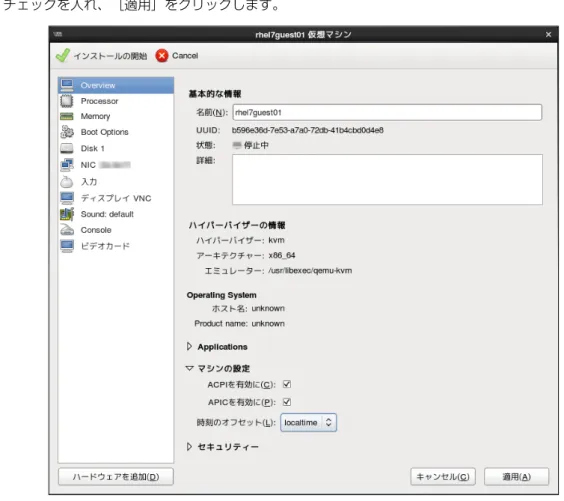Select Overview in the hardware list
The height and width of the screenshot is (501, 564).
[116, 85]
